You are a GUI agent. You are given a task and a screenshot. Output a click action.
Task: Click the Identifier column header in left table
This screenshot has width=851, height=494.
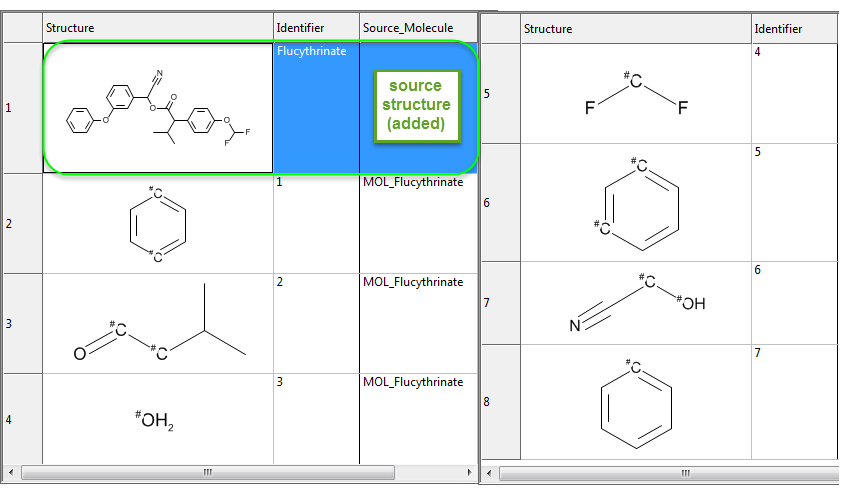click(x=316, y=28)
